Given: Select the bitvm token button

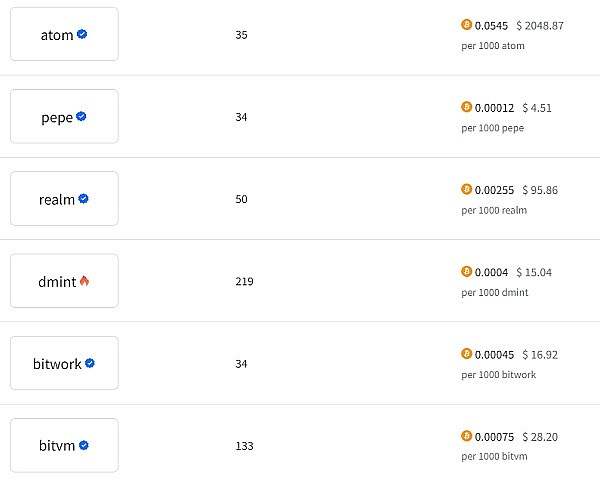Looking at the screenshot, I should click(64, 445).
